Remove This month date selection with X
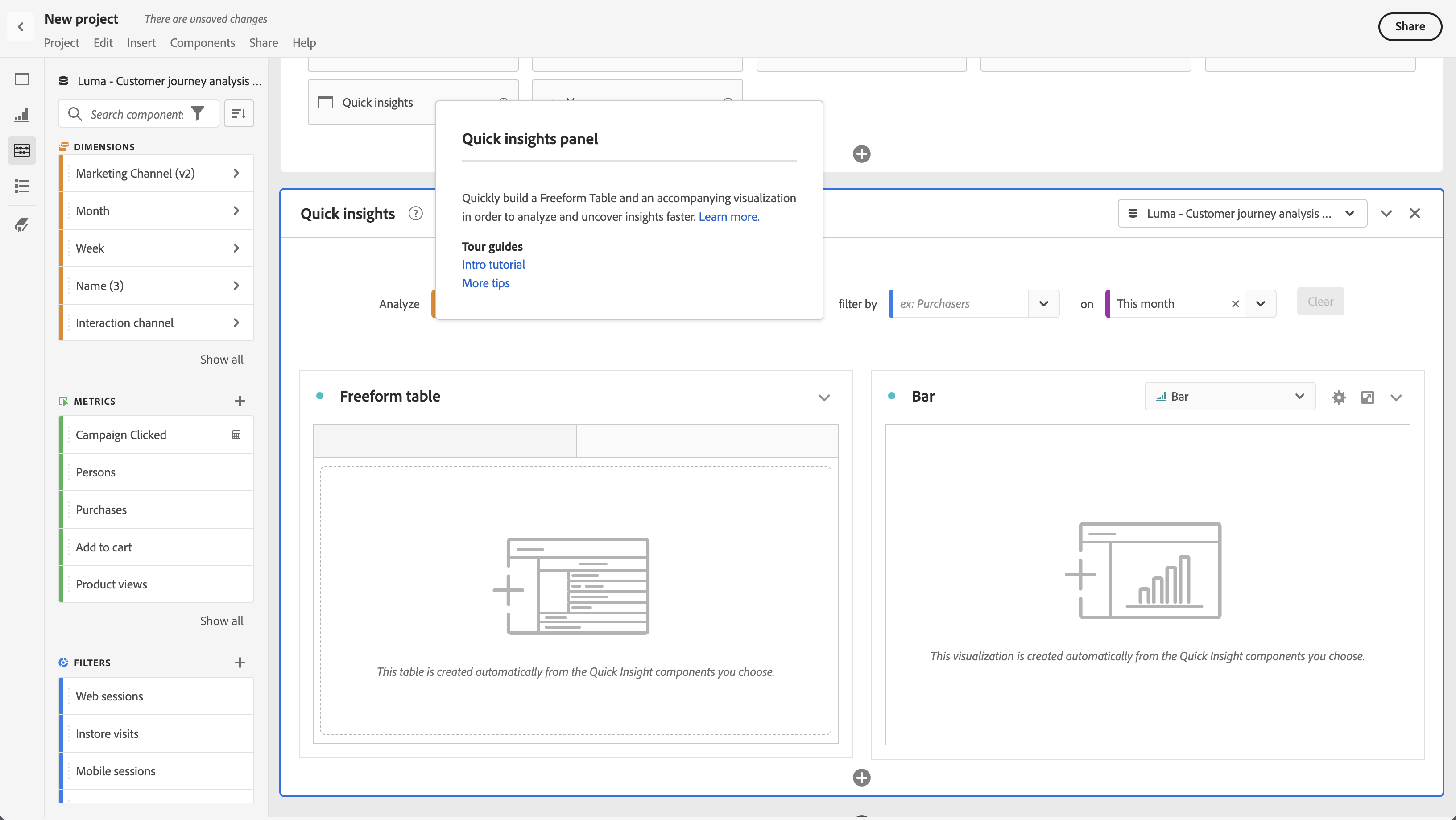 tap(1235, 304)
